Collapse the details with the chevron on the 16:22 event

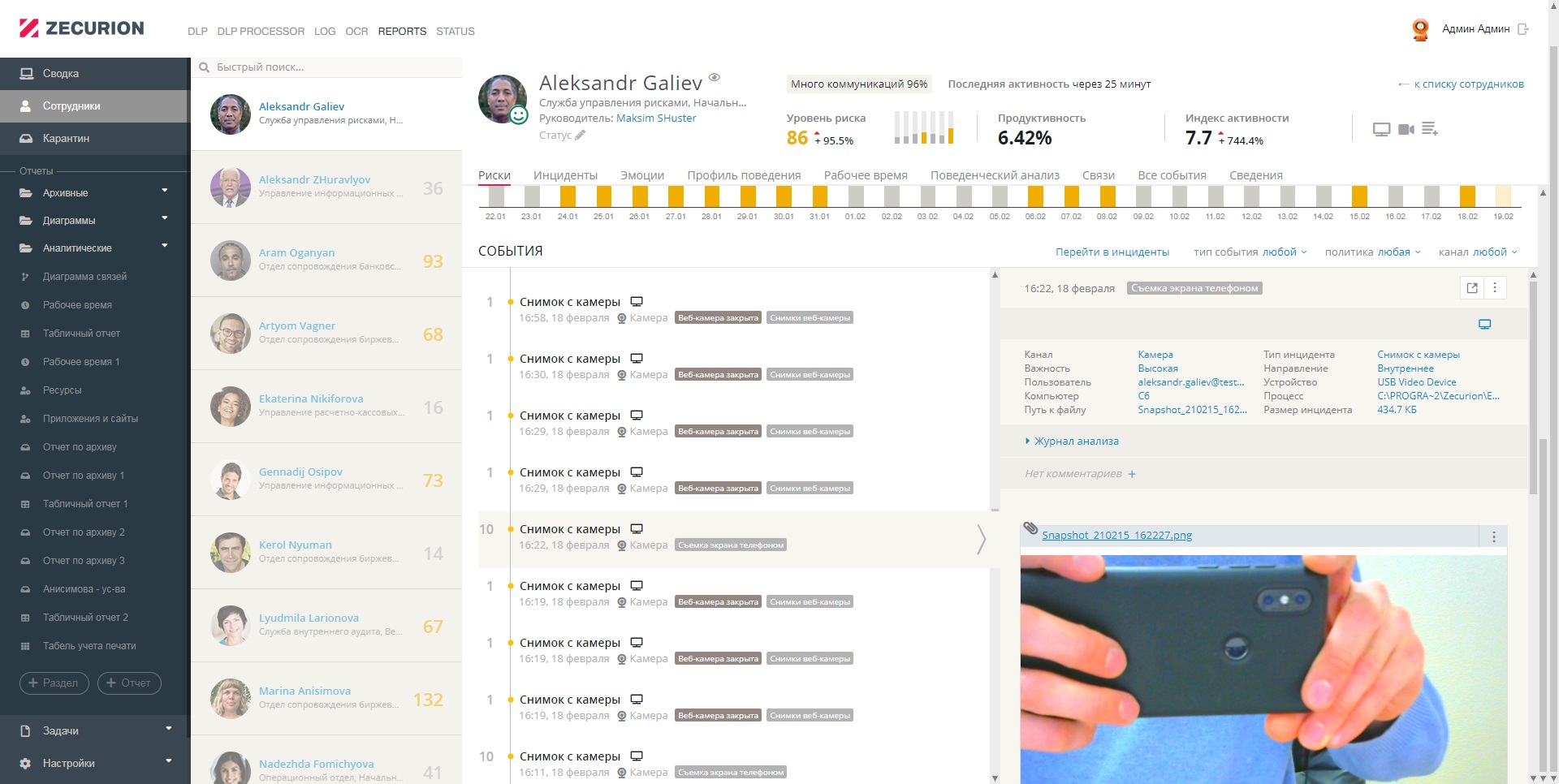(x=981, y=539)
